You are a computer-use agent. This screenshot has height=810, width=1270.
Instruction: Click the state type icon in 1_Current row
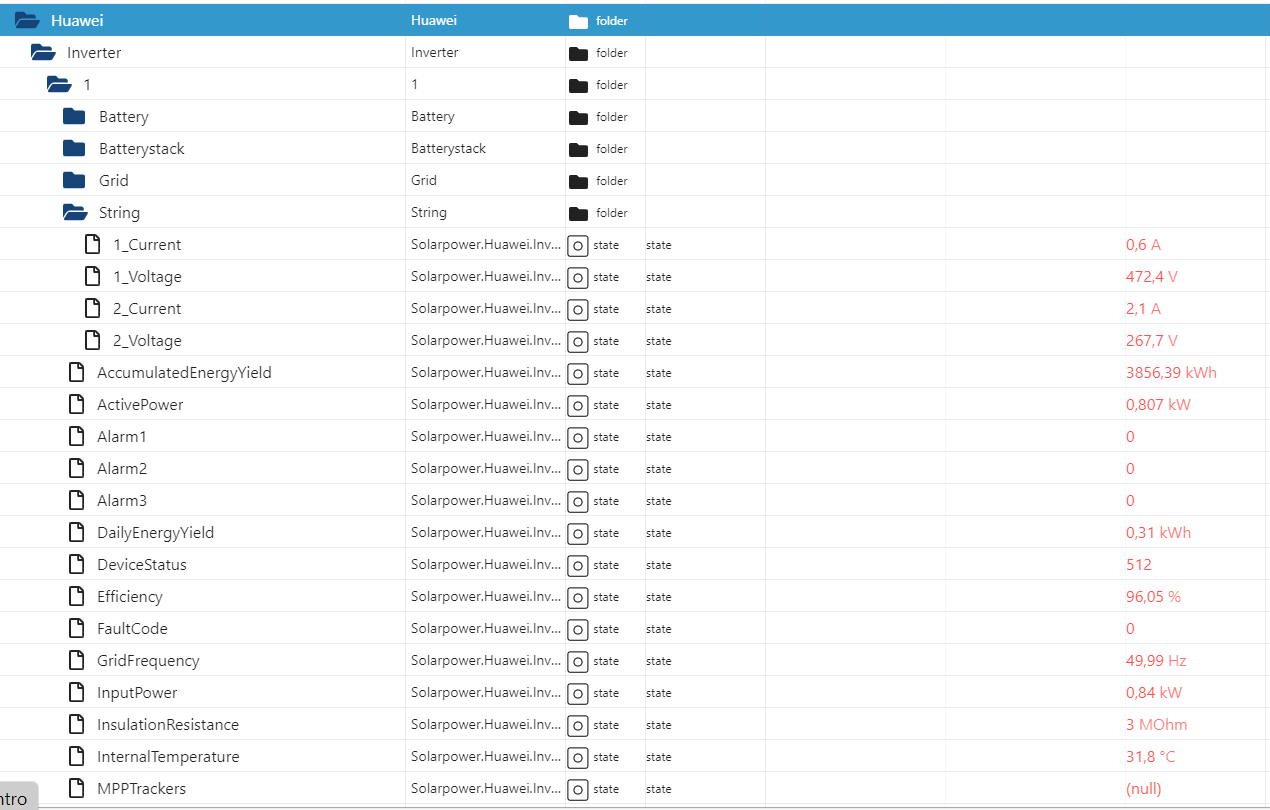pyautogui.click(x=577, y=245)
